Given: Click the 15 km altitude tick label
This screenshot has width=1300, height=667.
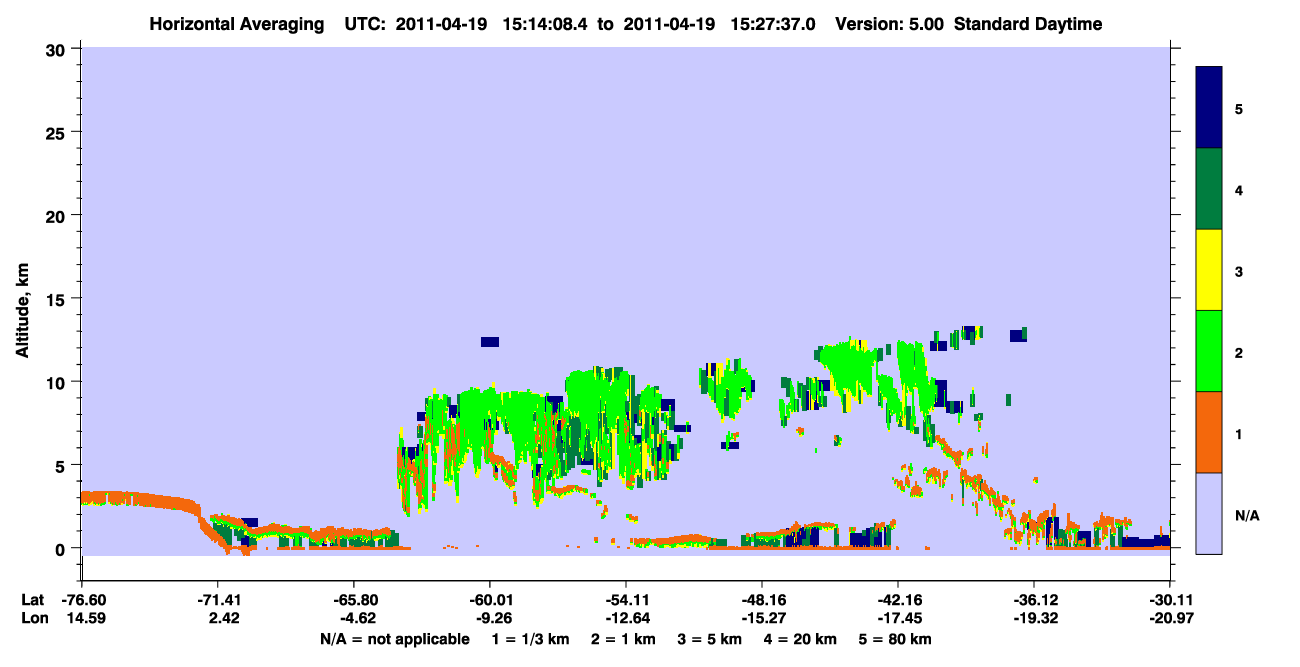Looking at the screenshot, I should pos(57,299).
